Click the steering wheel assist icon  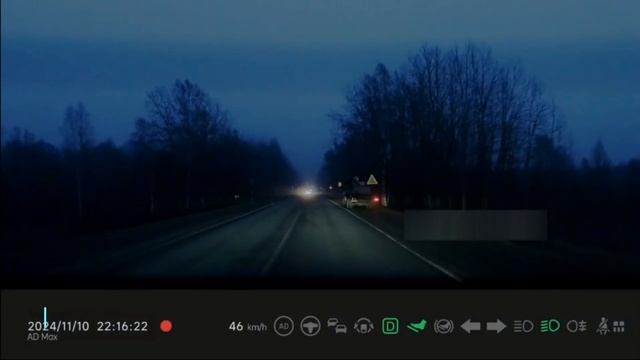pyautogui.click(x=310, y=326)
